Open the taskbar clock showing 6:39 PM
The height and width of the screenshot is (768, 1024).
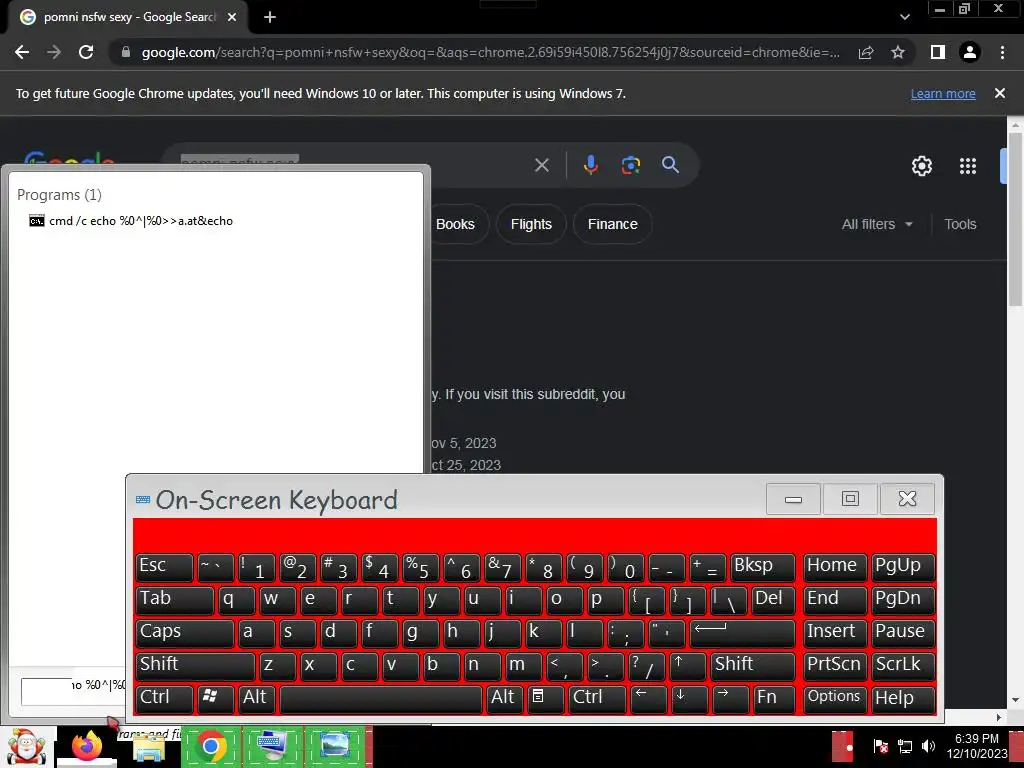point(976,746)
